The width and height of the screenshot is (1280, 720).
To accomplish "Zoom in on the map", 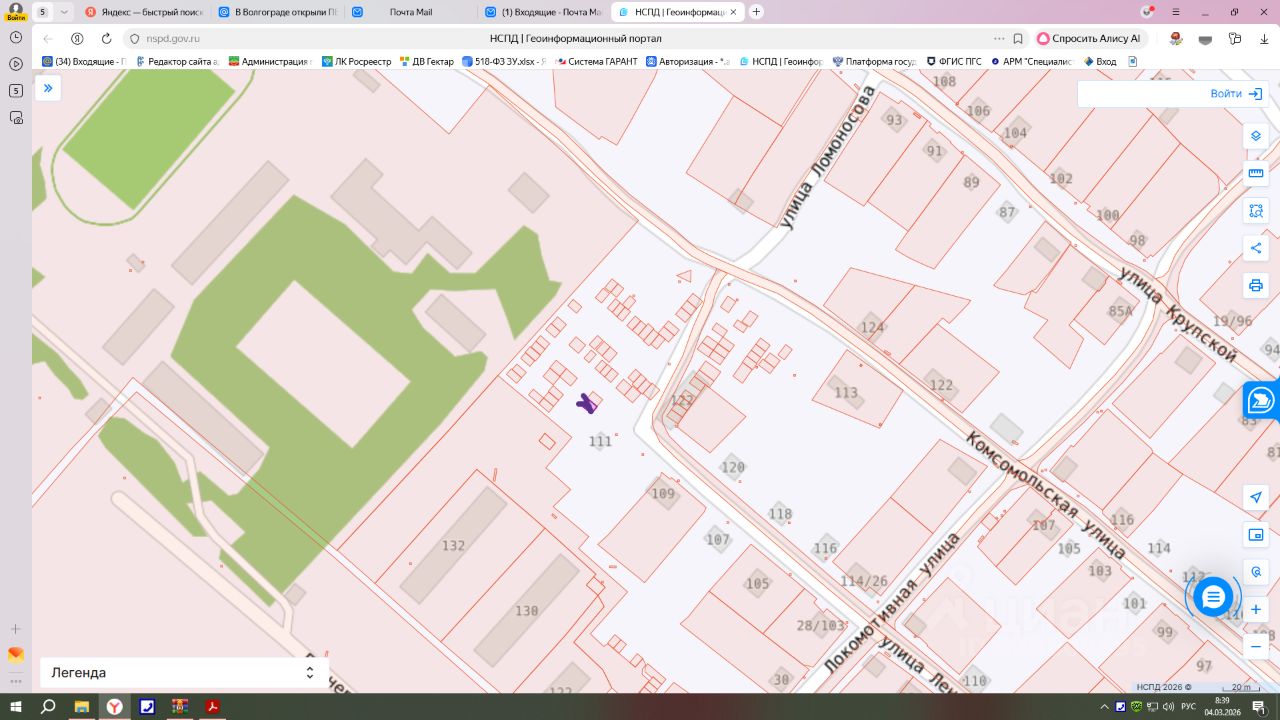I will [x=1256, y=609].
